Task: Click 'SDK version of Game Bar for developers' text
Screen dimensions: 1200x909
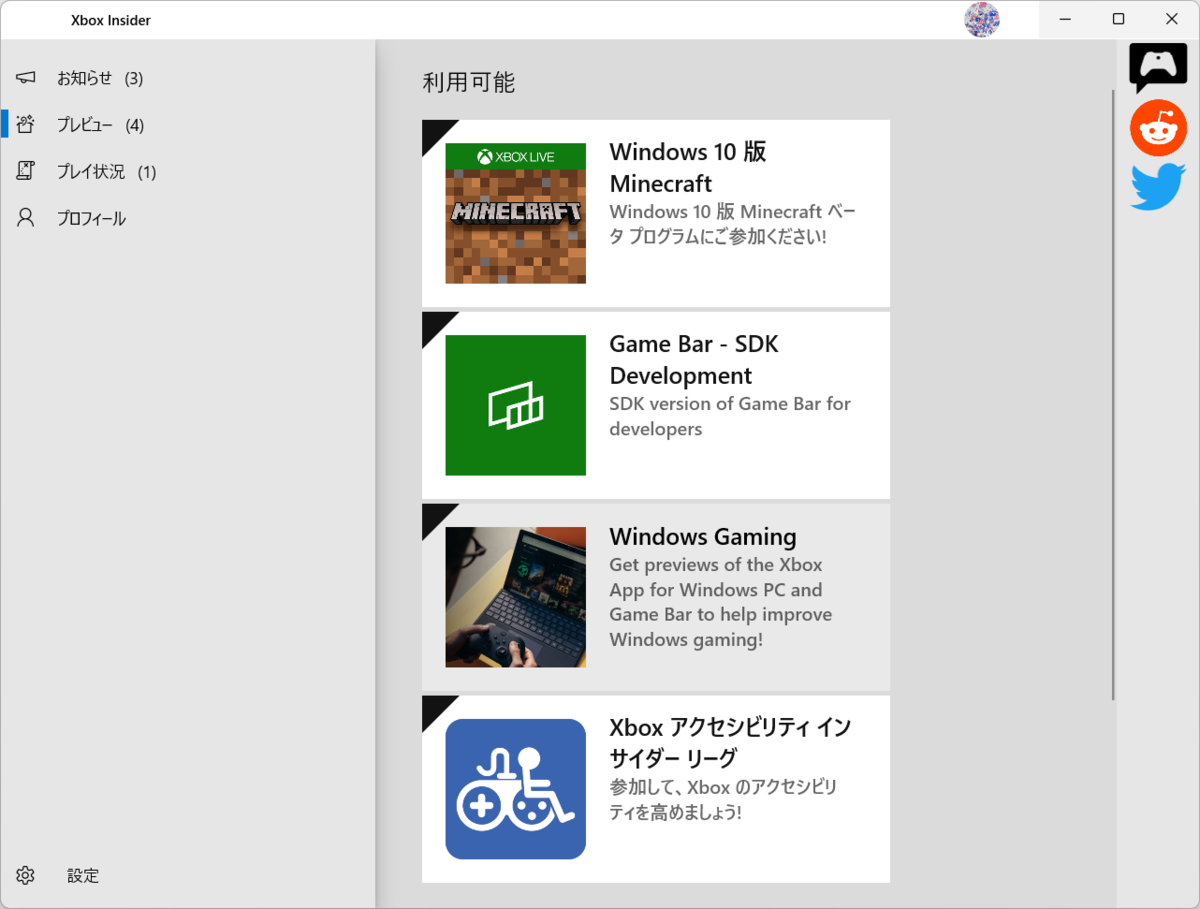Action: click(730, 416)
